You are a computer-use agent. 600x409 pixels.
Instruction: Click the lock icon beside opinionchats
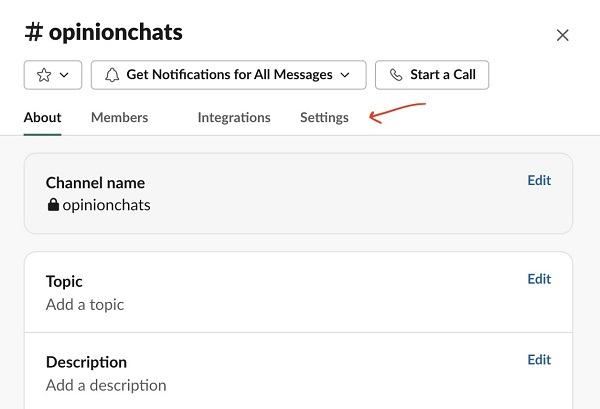coord(53,205)
